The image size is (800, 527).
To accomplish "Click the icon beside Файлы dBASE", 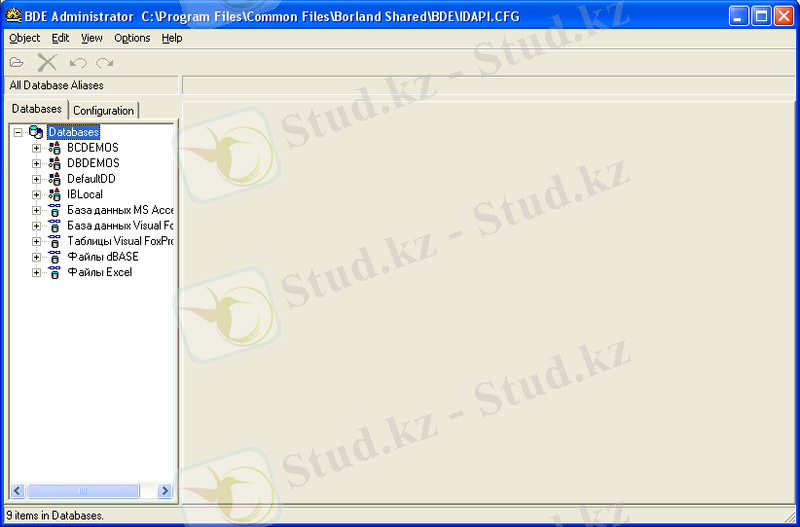I will 55,257.
